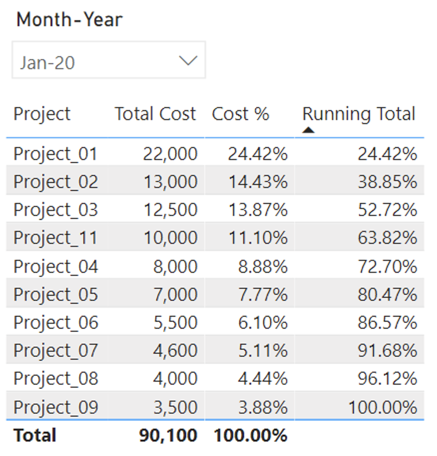
Task: Click the 6.10% cost percentage cell
Action: [x=263, y=323]
